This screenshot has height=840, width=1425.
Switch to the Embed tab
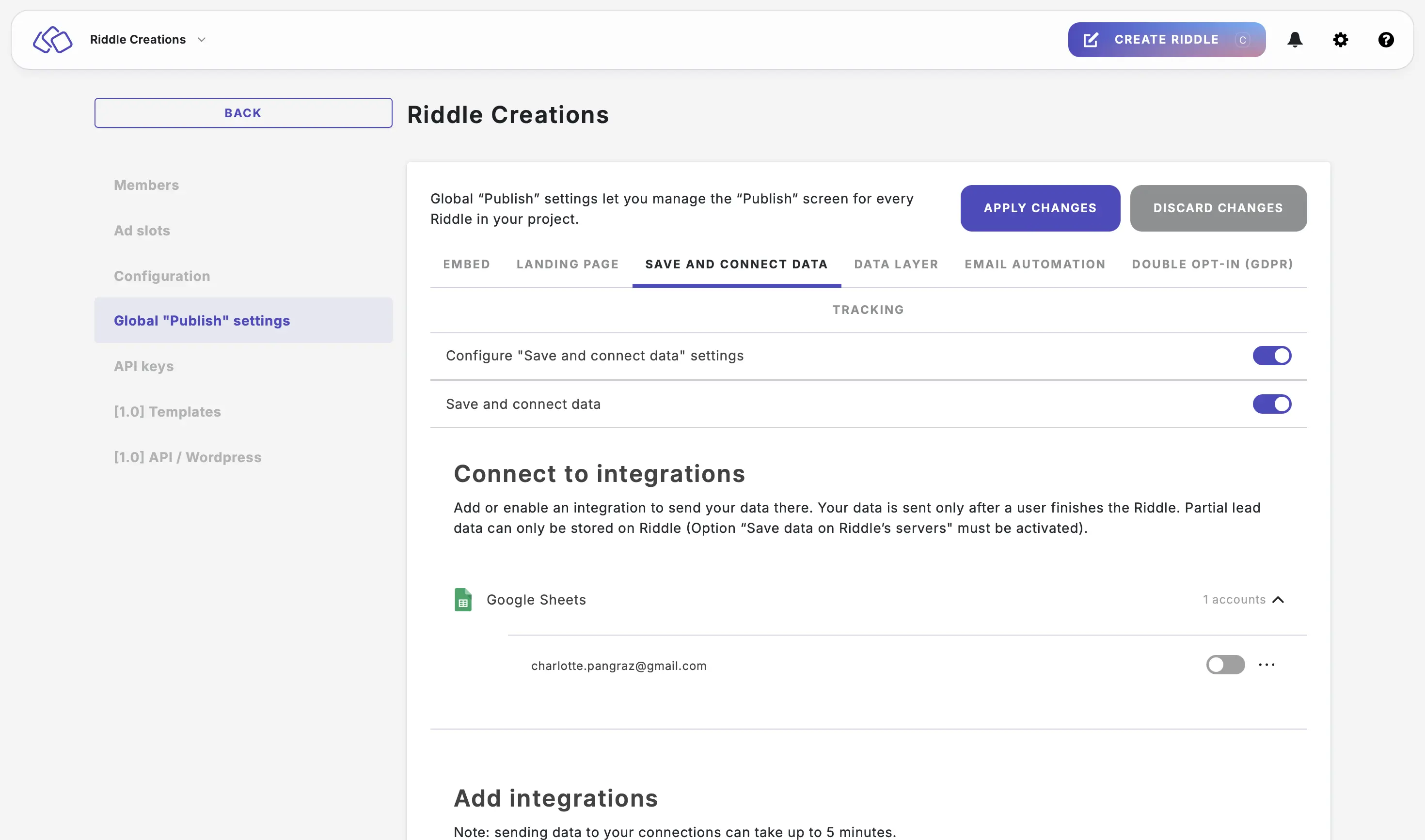click(x=466, y=264)
